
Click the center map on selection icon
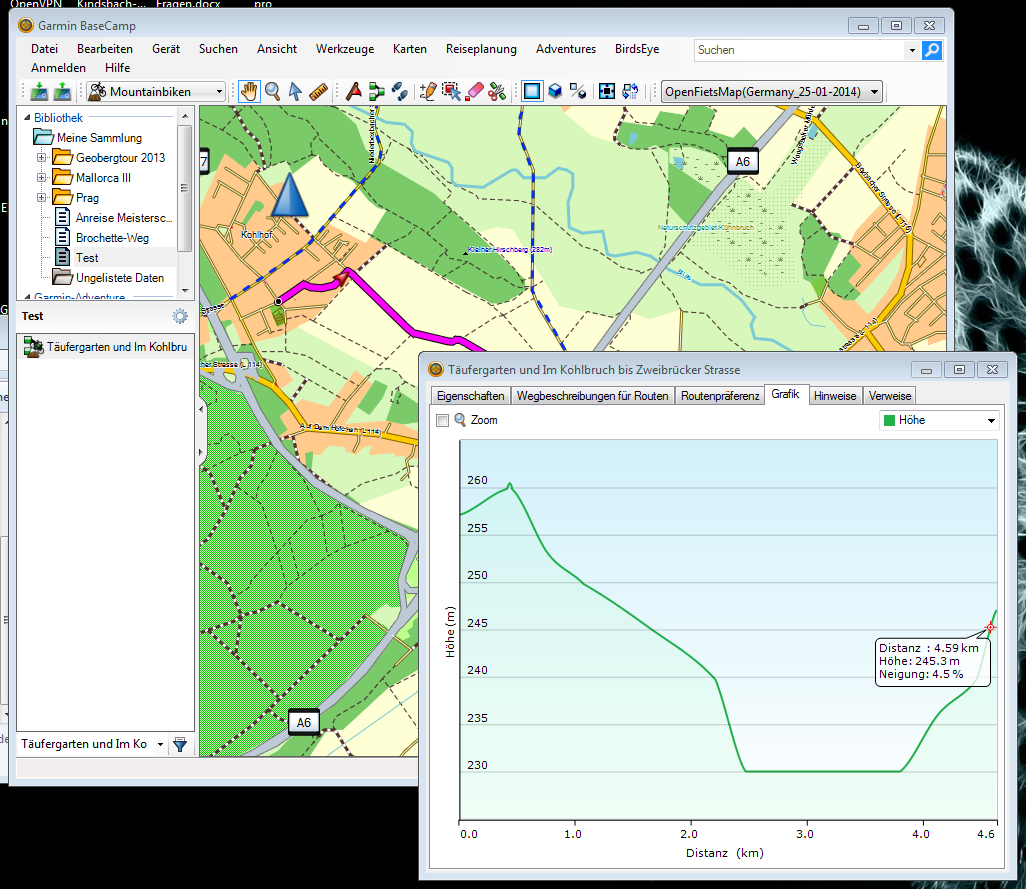coord(607,92)
